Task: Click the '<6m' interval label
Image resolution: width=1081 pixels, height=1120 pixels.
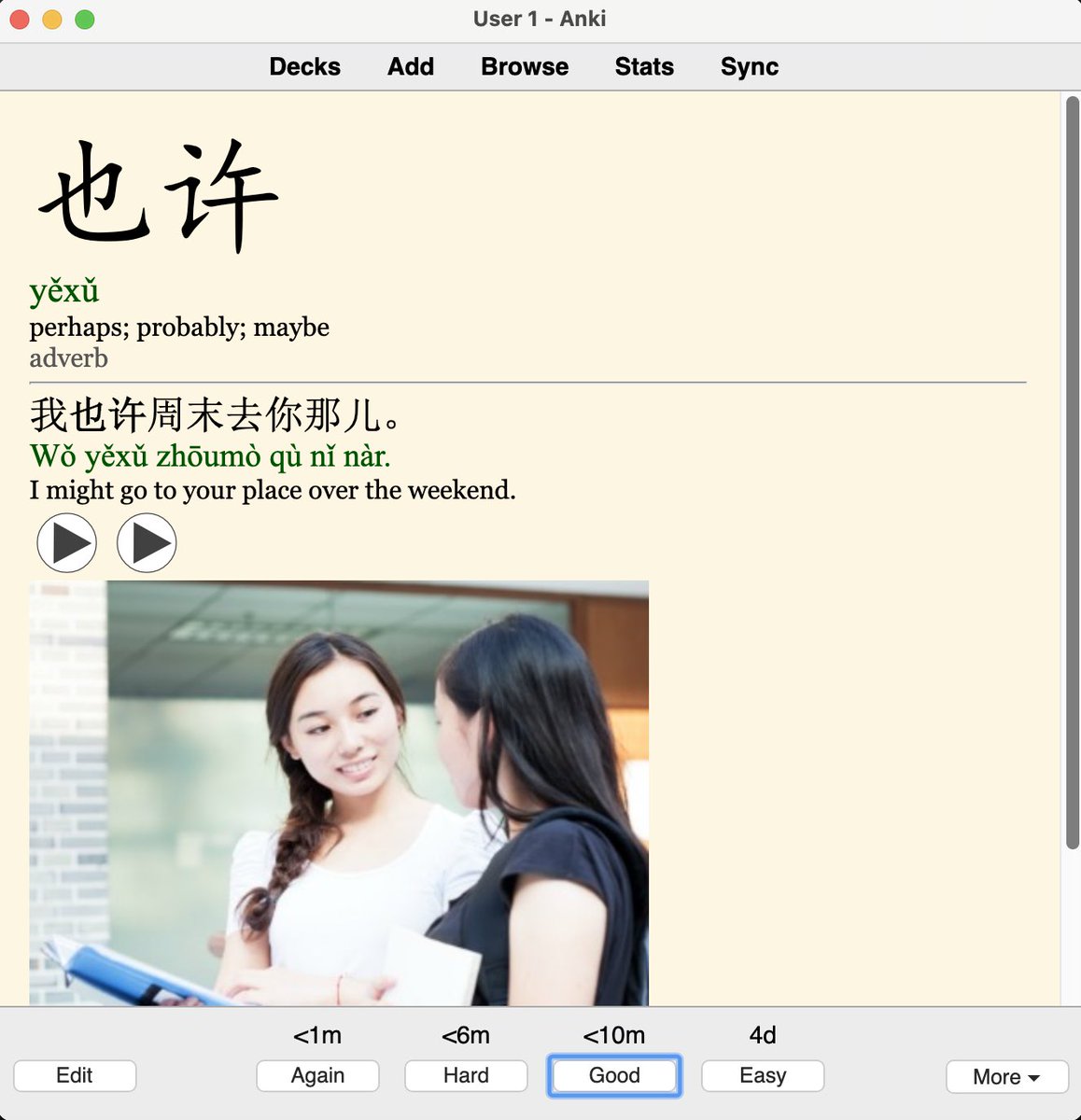Action: pyautogui.click(x=466, y=1035)
